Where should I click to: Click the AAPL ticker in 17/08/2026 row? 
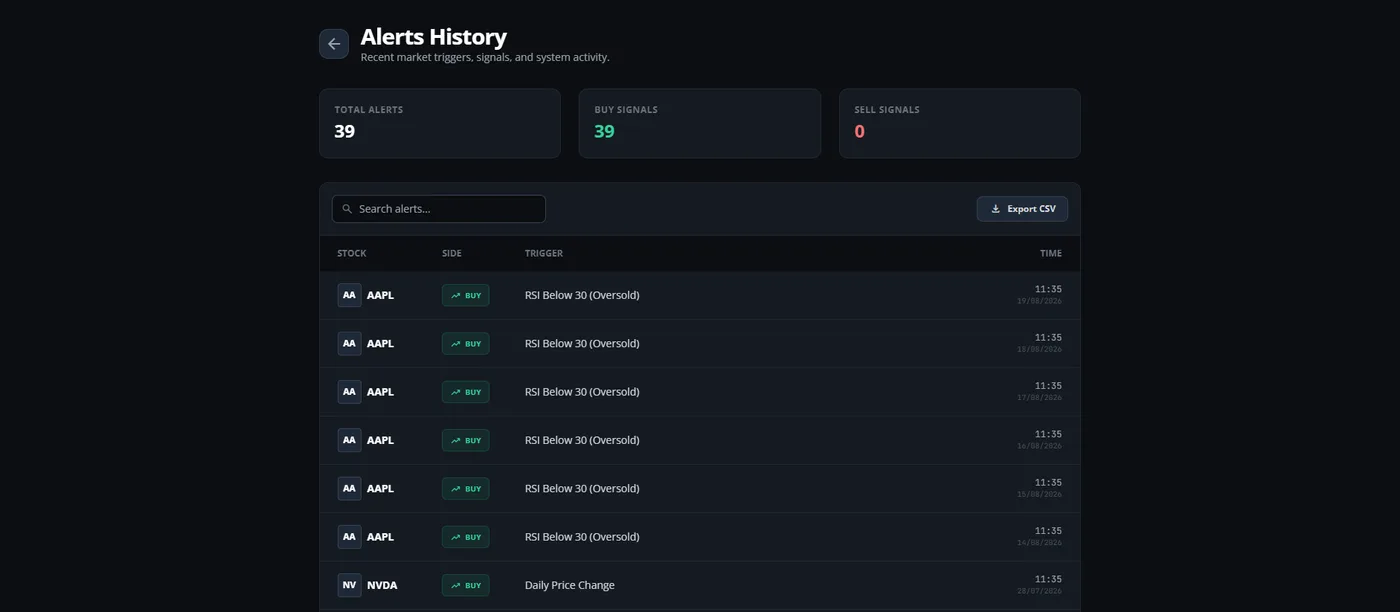pos(380,392)
